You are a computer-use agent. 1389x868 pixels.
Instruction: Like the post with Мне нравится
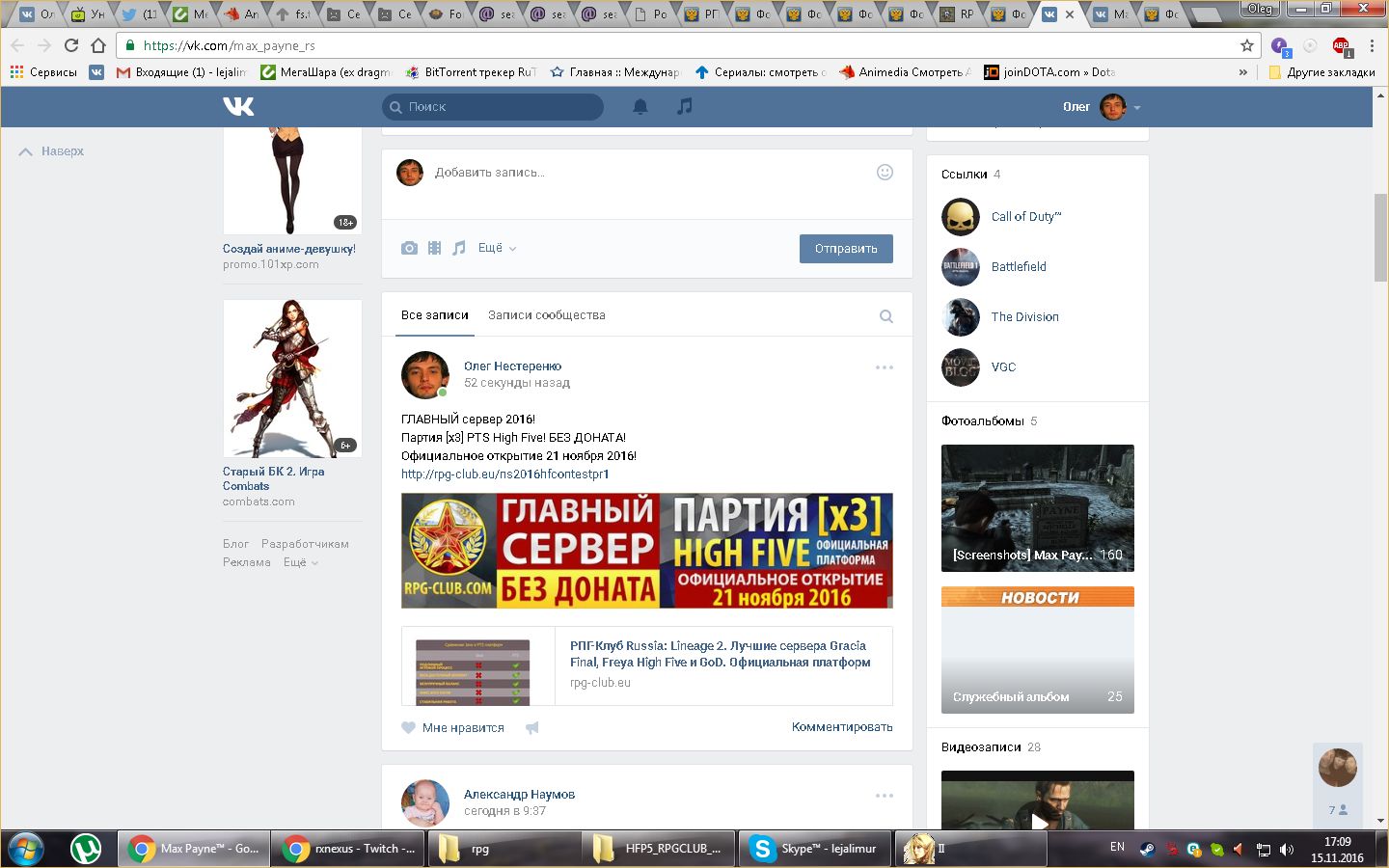click(x=453, y=728)
